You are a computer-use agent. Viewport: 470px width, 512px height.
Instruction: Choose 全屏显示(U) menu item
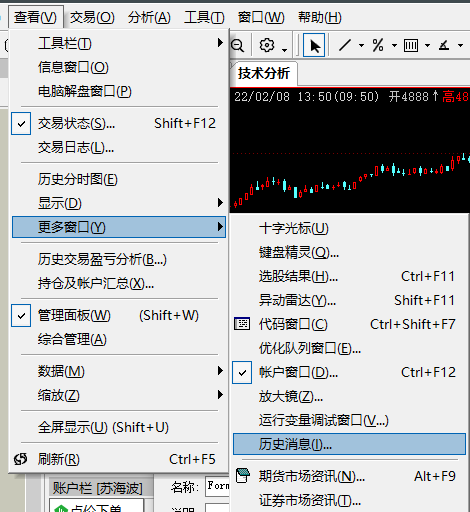(119, 427)
